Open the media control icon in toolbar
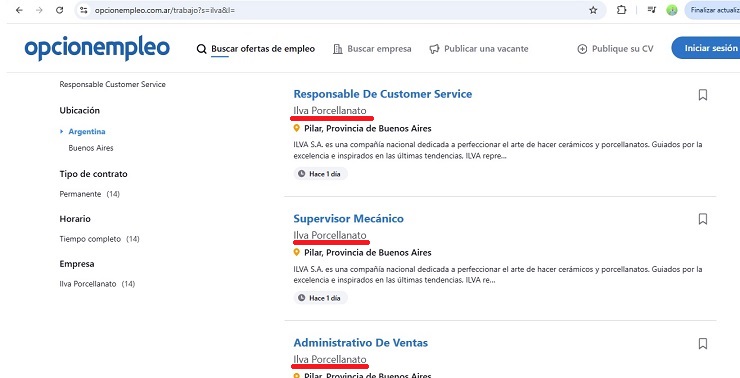Viewport: 740px width, 378px height. [x=652, y=10]
